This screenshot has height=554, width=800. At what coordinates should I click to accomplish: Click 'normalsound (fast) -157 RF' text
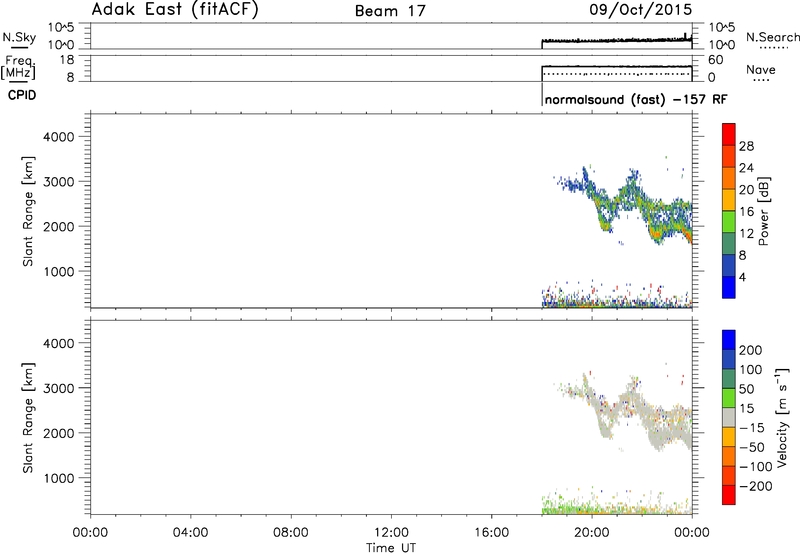click(x=636, y=99)
